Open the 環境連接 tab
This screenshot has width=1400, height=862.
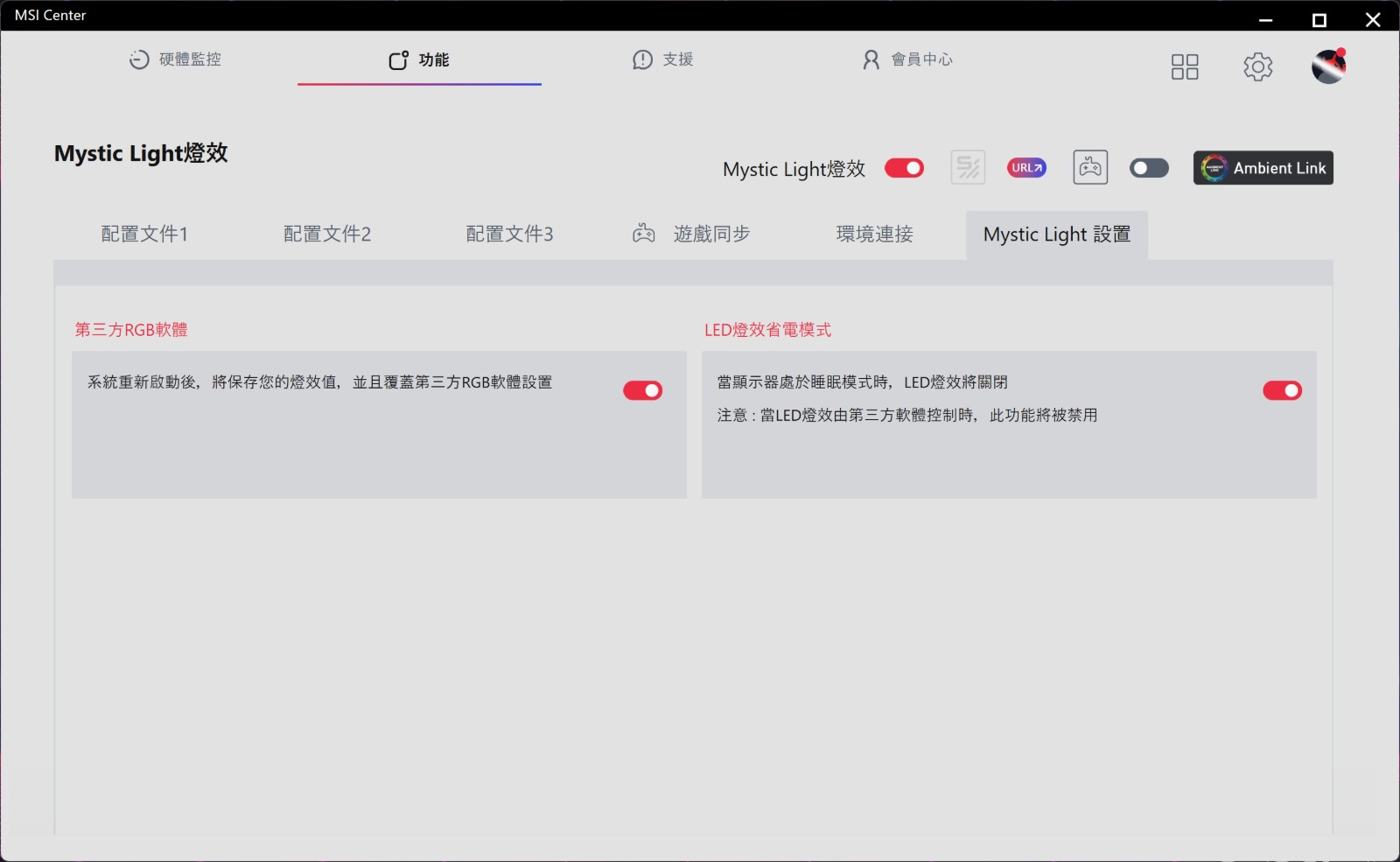tap(874, 234)
